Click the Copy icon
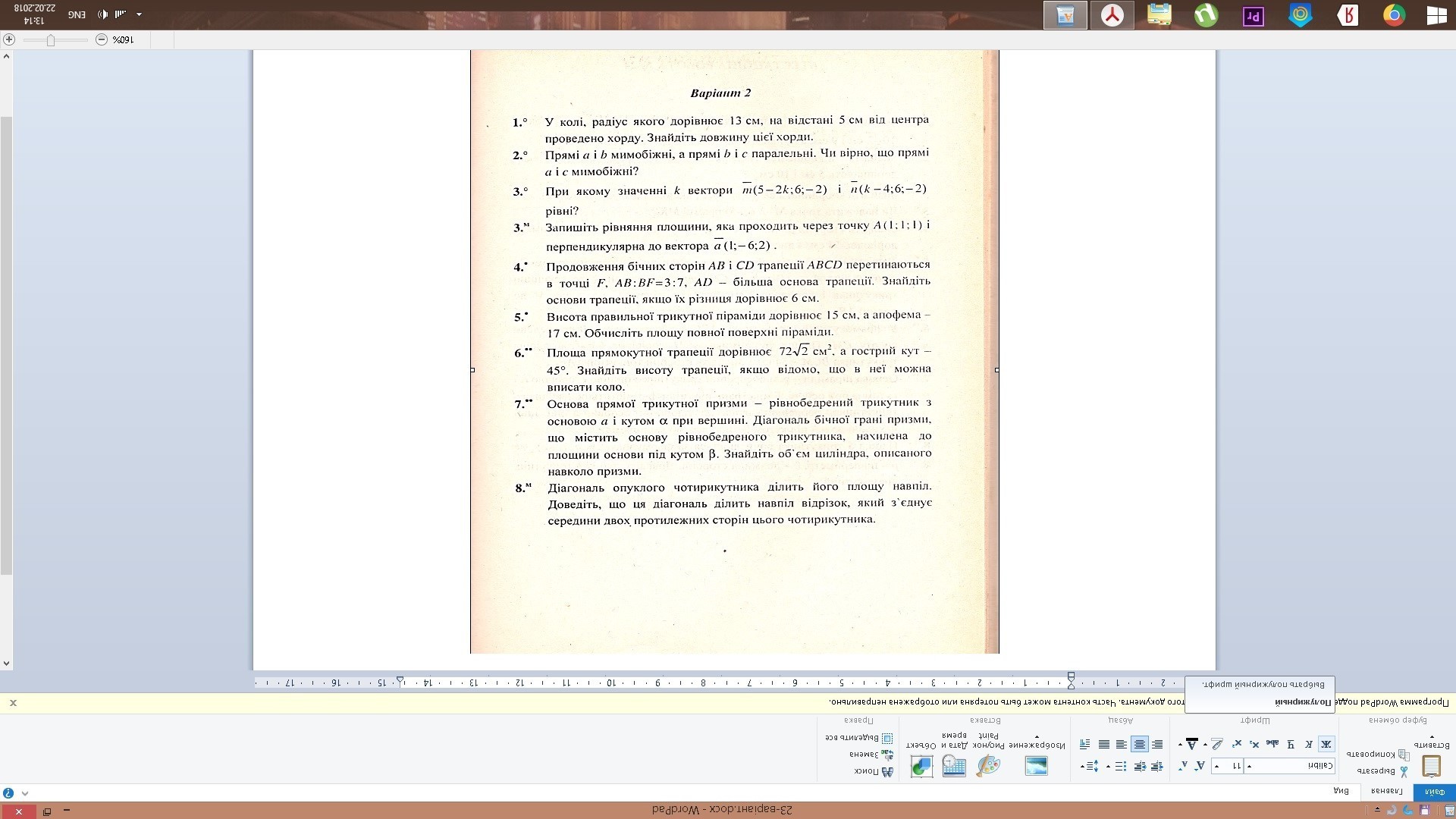This screenshot has height=819, width=1456. click(x=1404, y=755)
